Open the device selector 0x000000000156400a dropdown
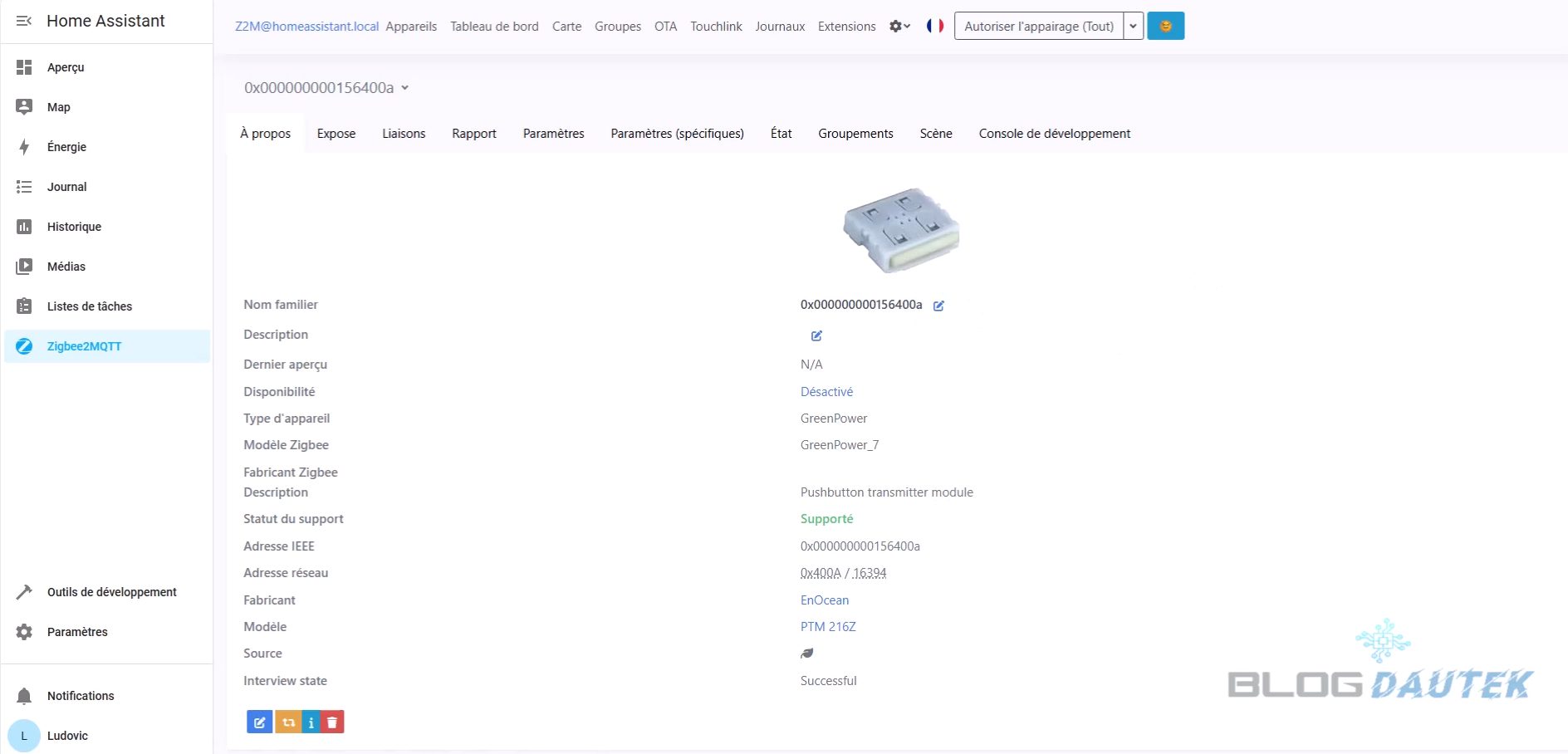 pos(326,88)
